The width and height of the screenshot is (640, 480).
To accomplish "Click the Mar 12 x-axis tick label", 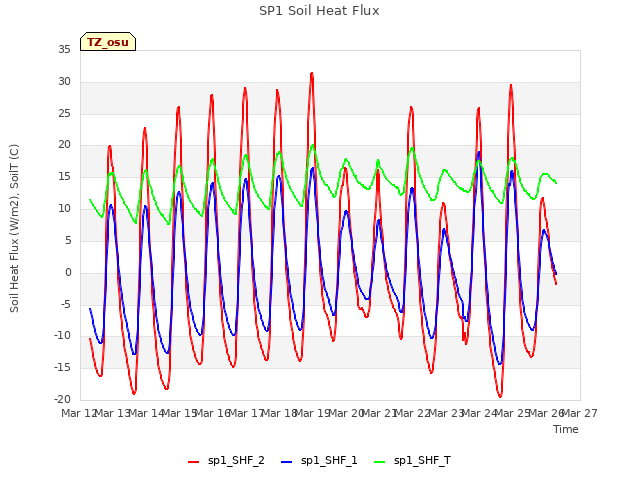I will point(79,413).
